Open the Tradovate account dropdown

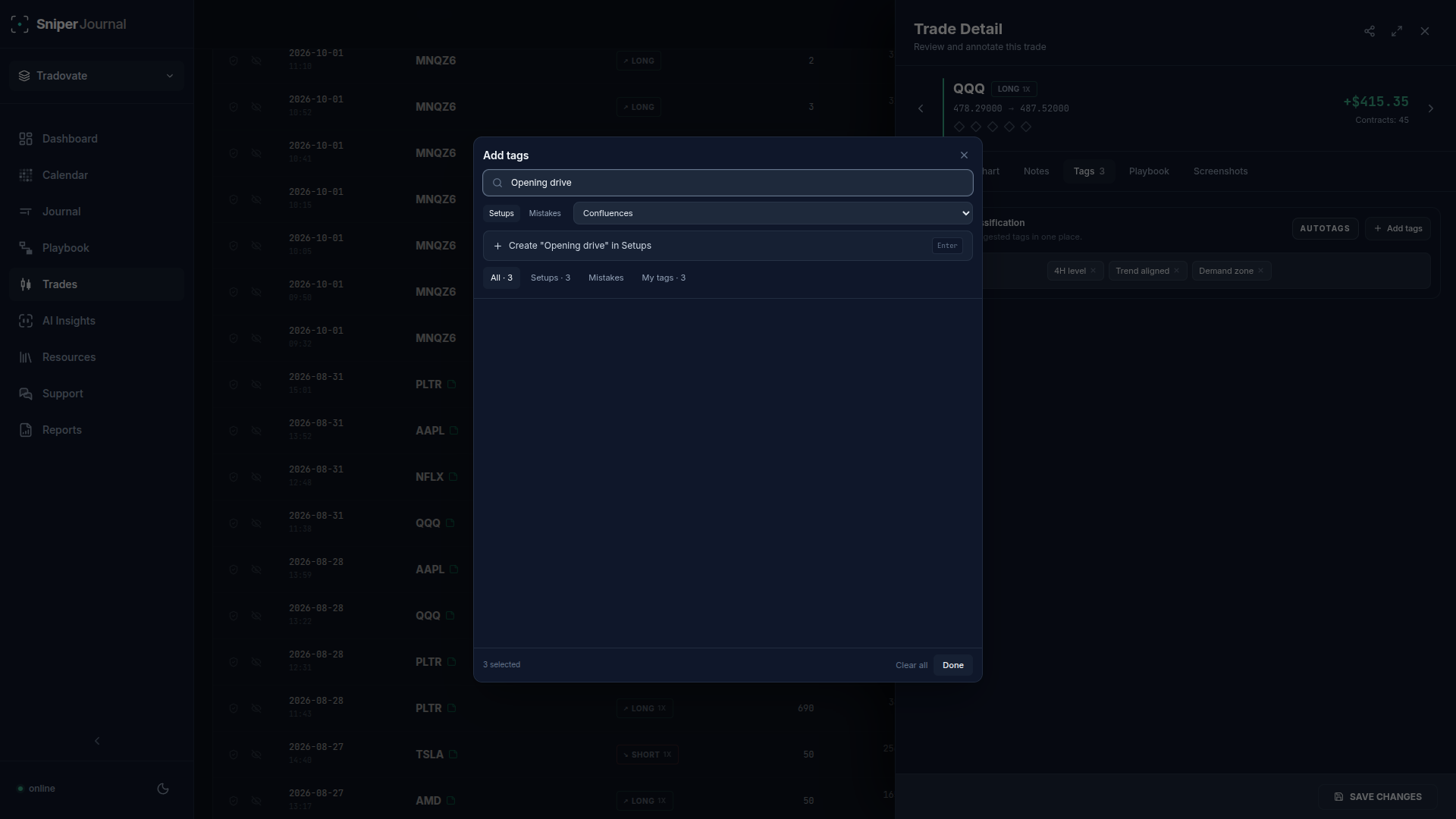point(97,76)
